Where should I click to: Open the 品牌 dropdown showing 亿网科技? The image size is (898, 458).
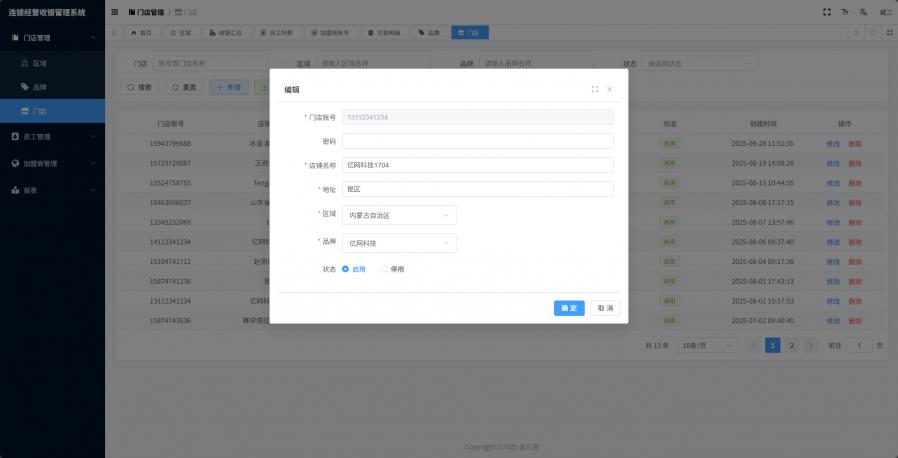[399, 243]
